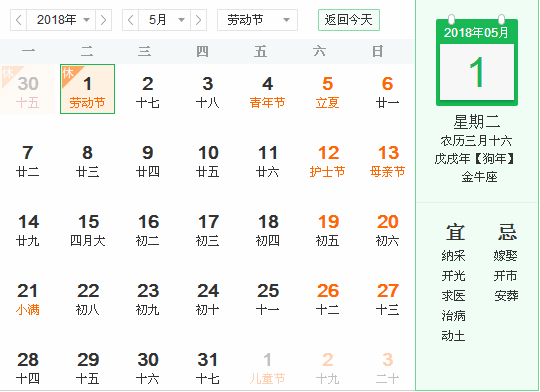This screenshot has width=540, height=392.
Task: Click 纳采 in the 宜 list
Action: coord(454,256)
